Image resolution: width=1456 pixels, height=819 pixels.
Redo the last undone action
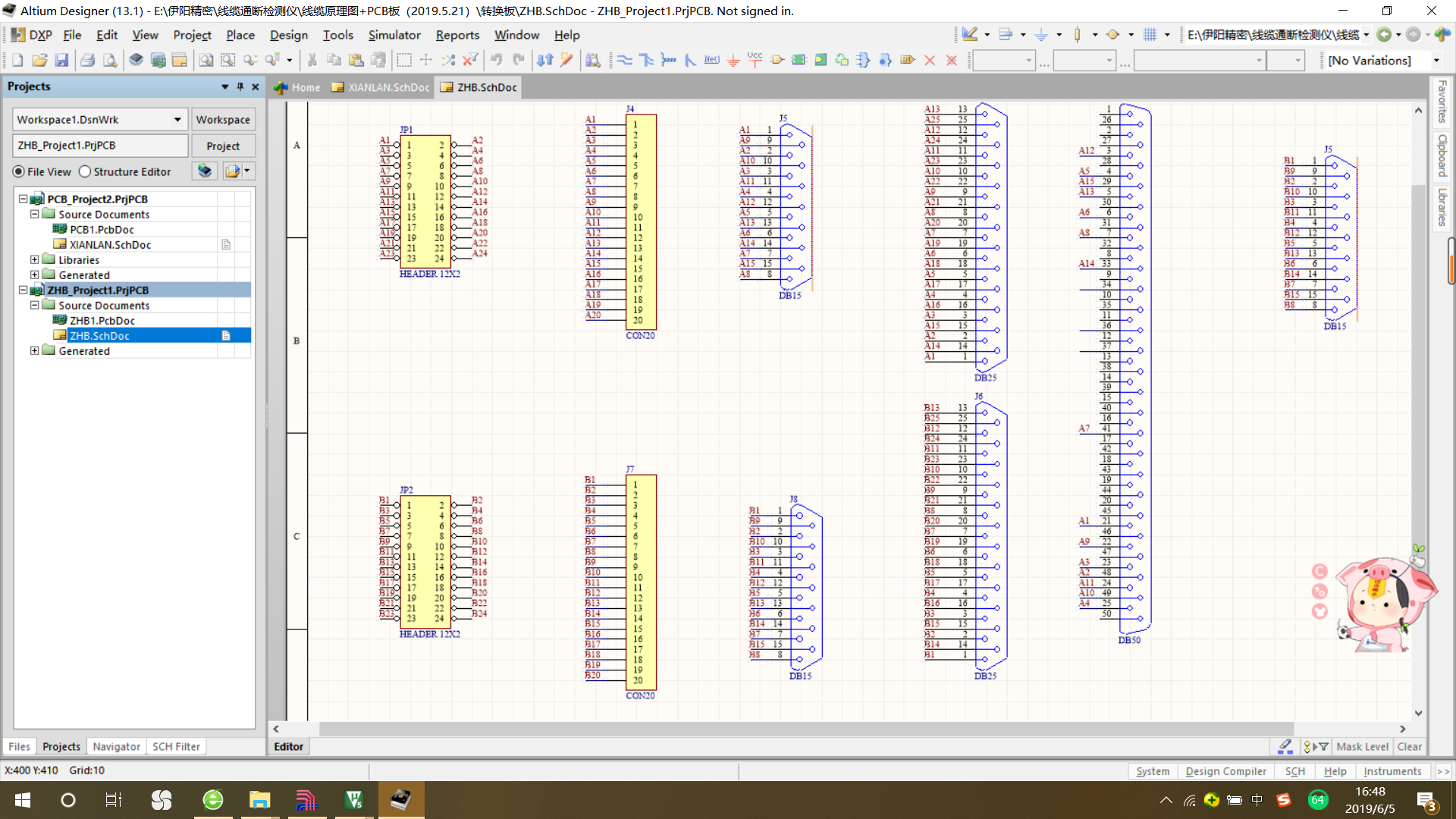click(x=519, y=60)
